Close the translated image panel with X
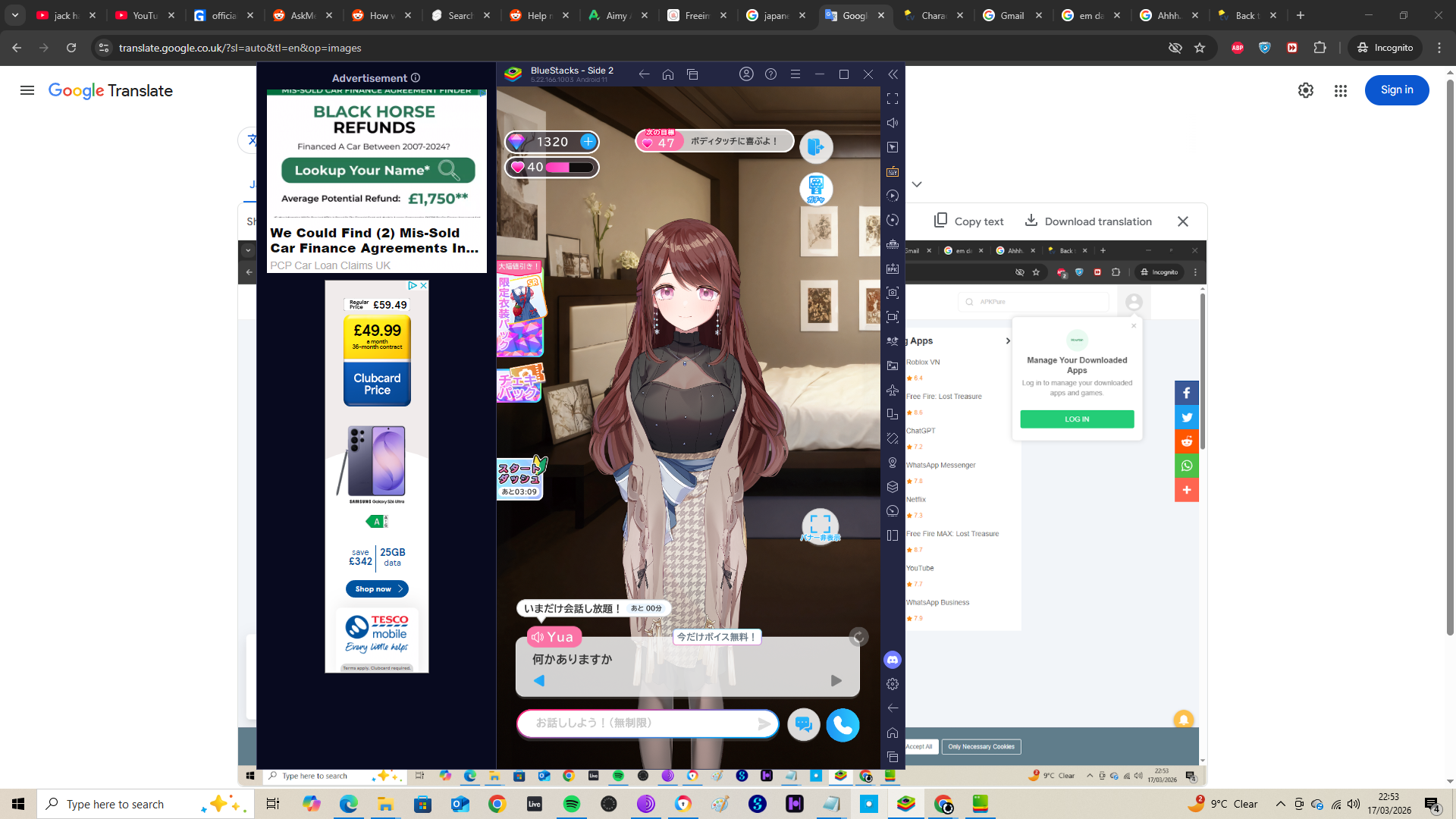 tap(1183, 221)
